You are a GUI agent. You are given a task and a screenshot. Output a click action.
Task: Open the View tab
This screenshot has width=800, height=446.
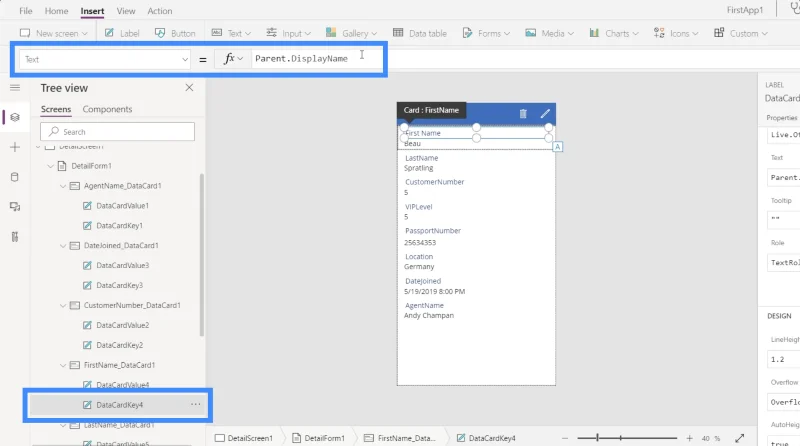126,11
